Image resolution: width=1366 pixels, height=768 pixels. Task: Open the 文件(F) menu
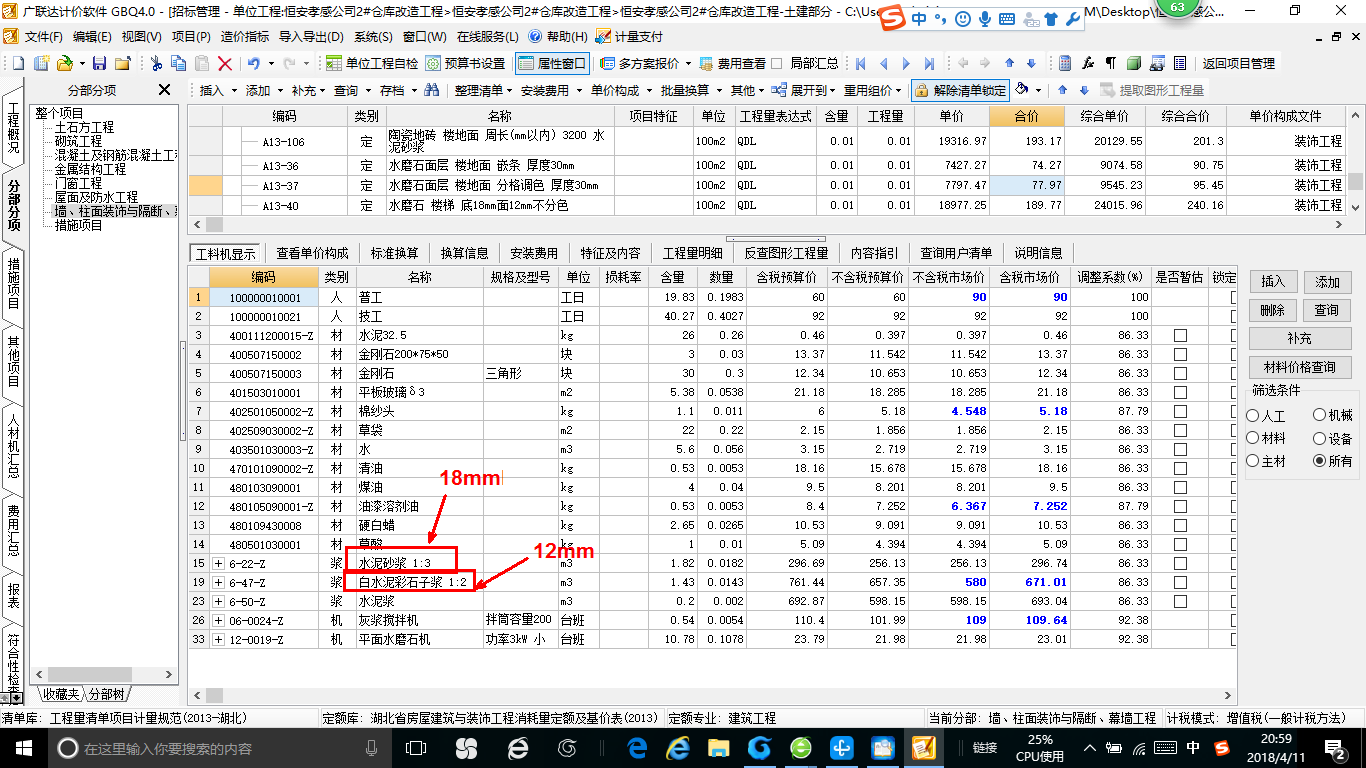coord(42,36)
